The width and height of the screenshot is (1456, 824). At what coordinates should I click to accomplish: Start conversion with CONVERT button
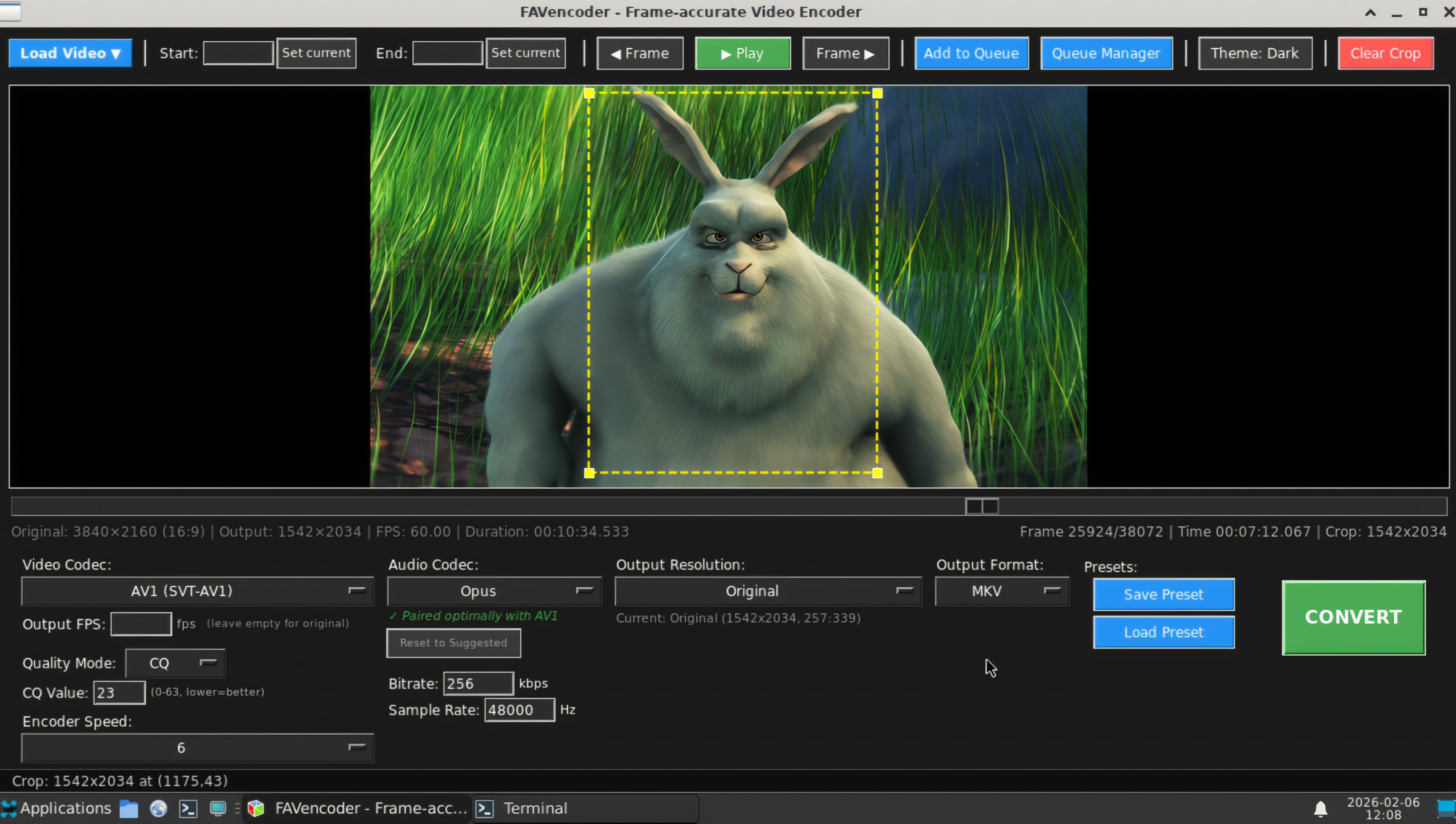(x=1353, y=618)
